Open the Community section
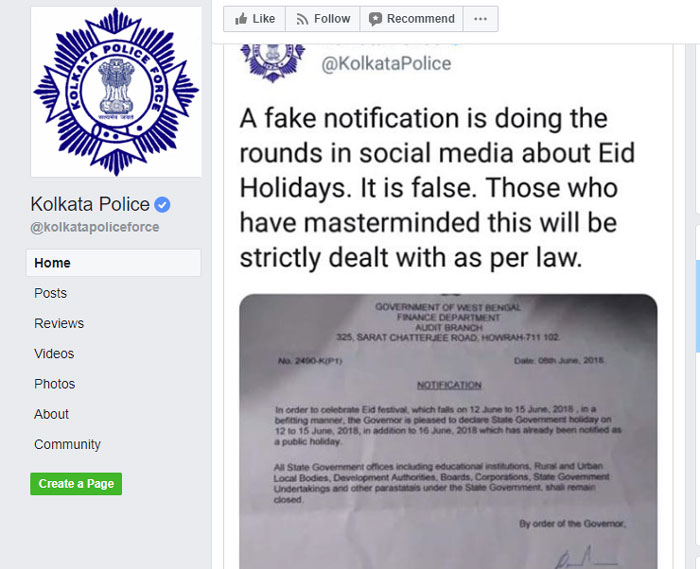 [67, 444]
